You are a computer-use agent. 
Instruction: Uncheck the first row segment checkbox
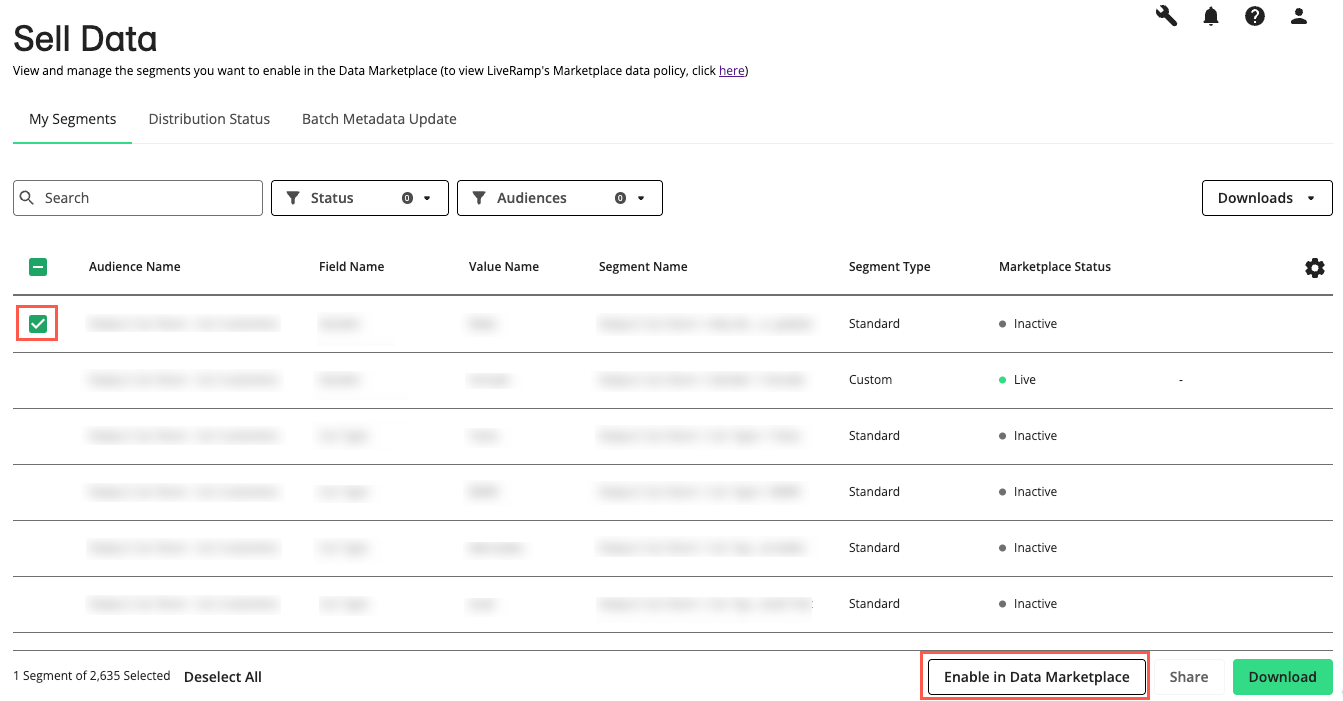(38, 324)
